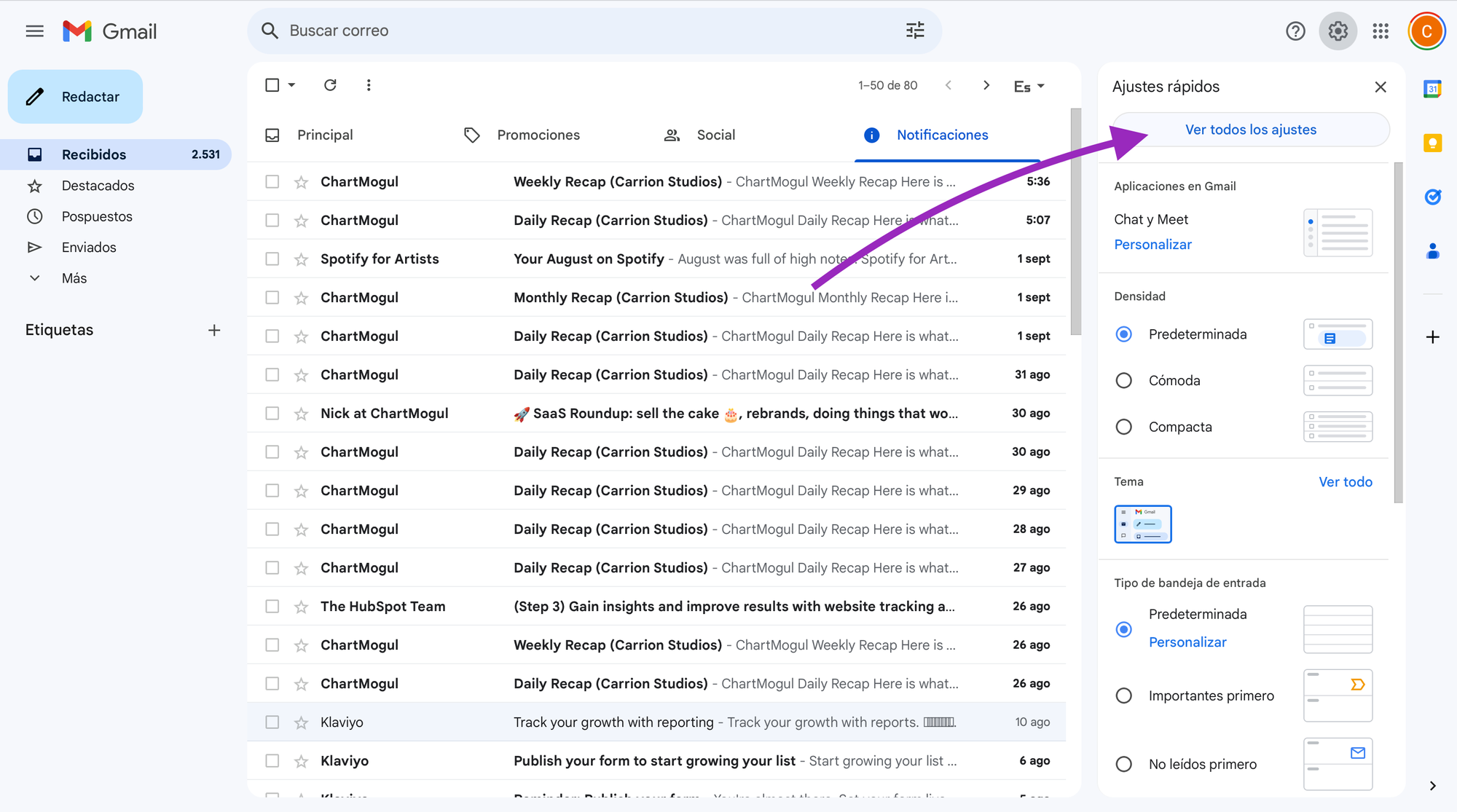Open Google Tasks side panel icon
Viewport: 1457px width, 812px height.
pos(1432,197)
